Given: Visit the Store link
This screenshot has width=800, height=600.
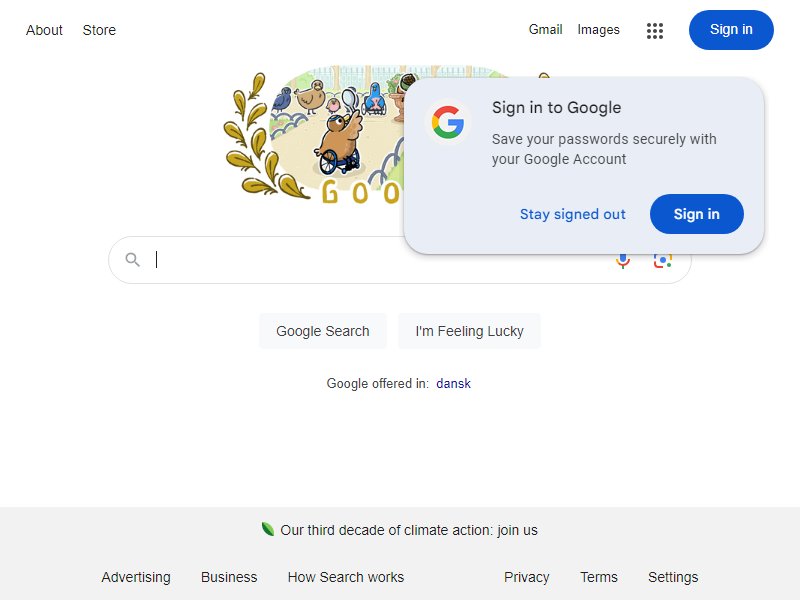Looking at the screenshot, I should pyautogui.click(x=99, y=30).
